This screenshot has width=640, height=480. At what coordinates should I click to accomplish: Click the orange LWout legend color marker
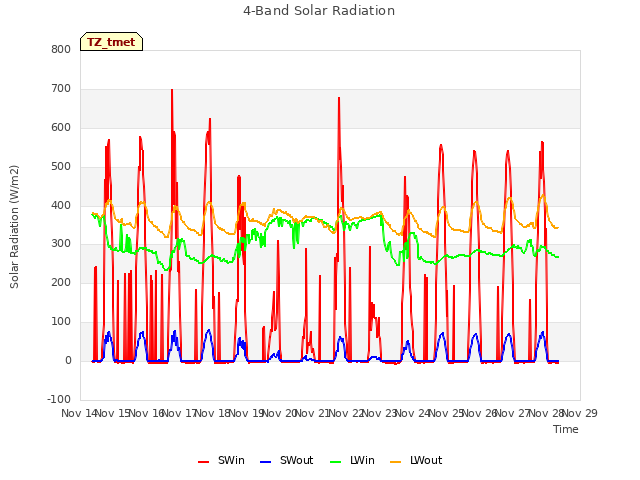[x=396, y=462]
